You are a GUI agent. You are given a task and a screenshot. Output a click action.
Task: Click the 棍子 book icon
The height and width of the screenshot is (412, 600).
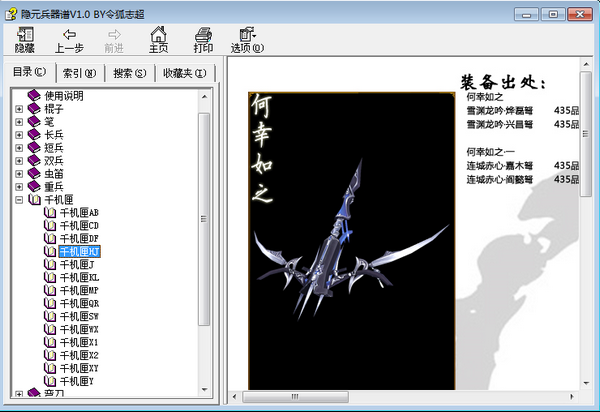tap(34, 109)
